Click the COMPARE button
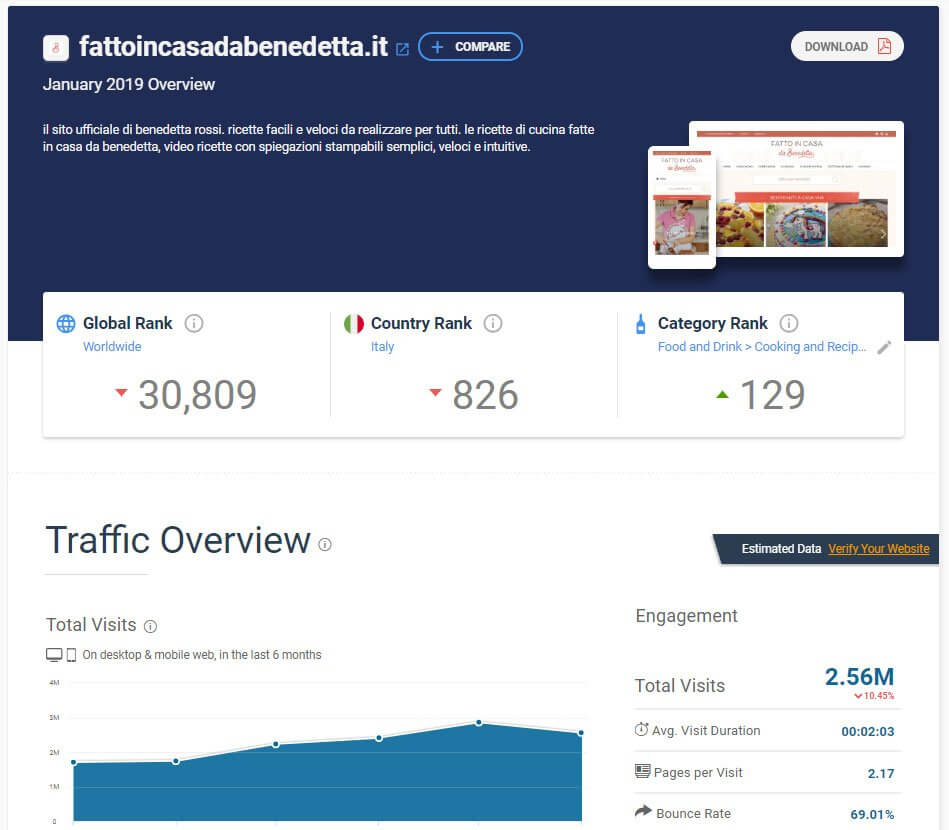 coord(470,47)
